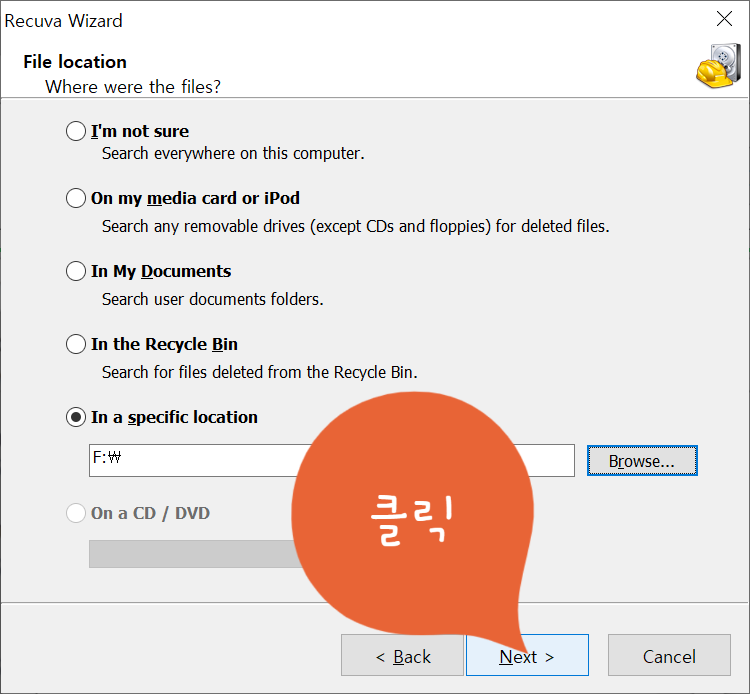750x694 pixels.
Task: Close the Recuva Wizard window
Action: point(724,19)
